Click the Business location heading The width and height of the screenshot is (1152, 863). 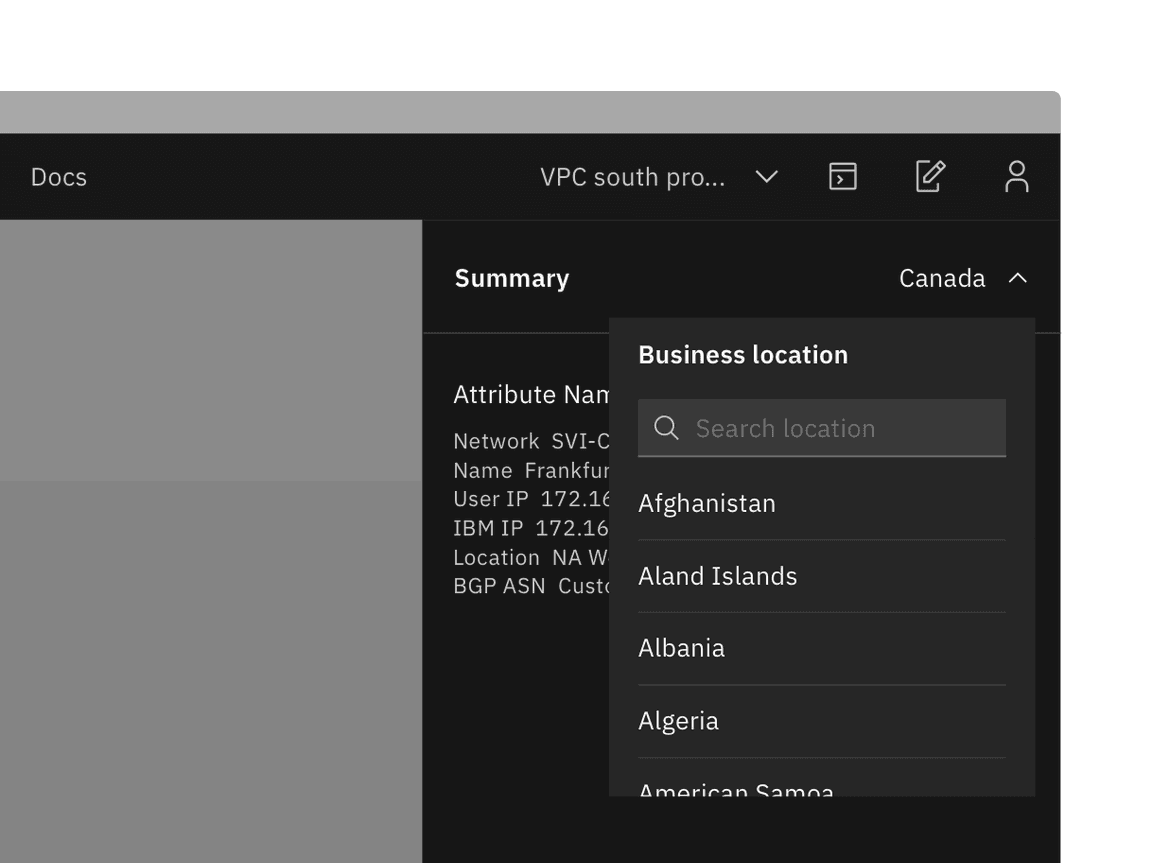[x=742, y=355]
